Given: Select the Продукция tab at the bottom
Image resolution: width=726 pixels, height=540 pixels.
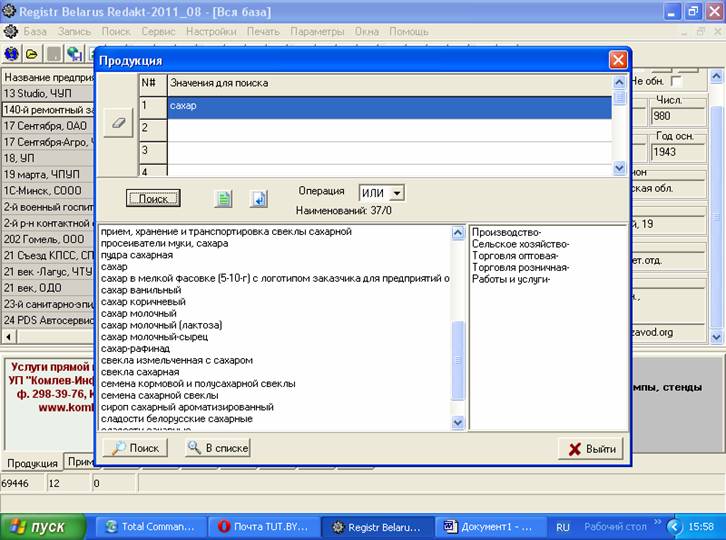Looking at the screenshot, I should point(31,463).
